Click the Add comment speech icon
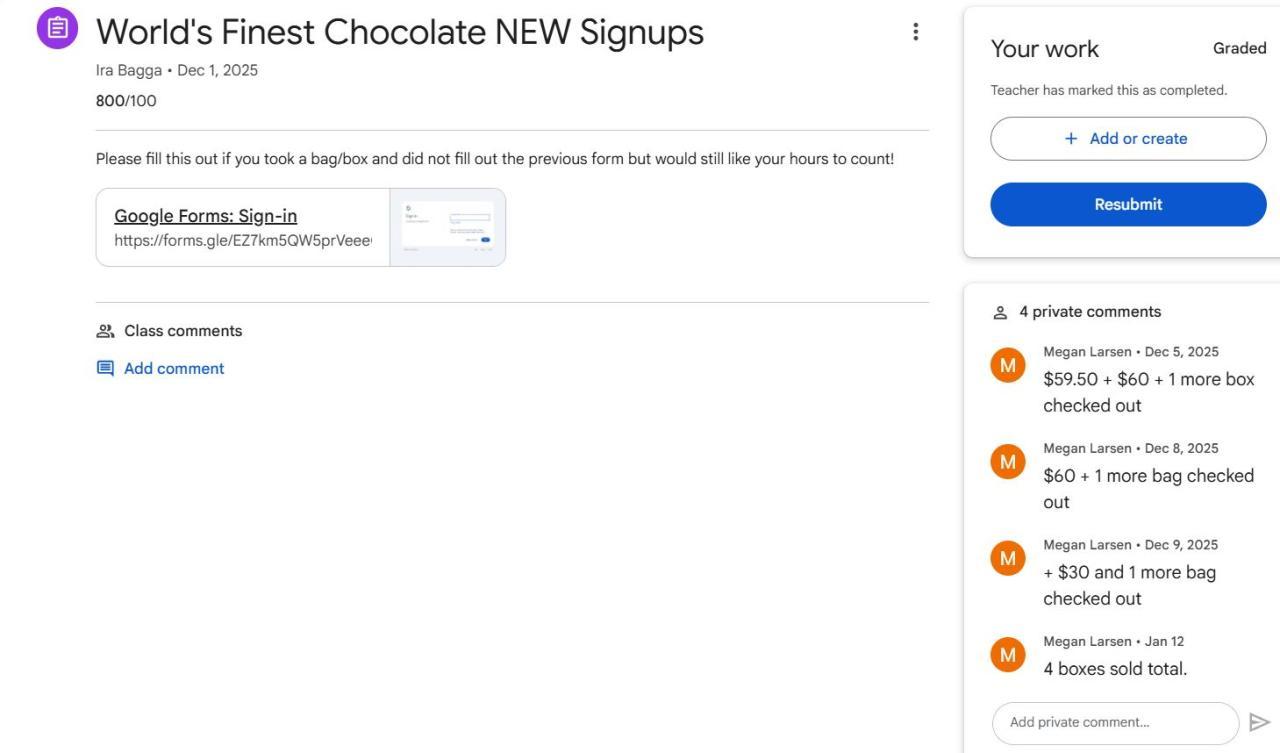 105,368
